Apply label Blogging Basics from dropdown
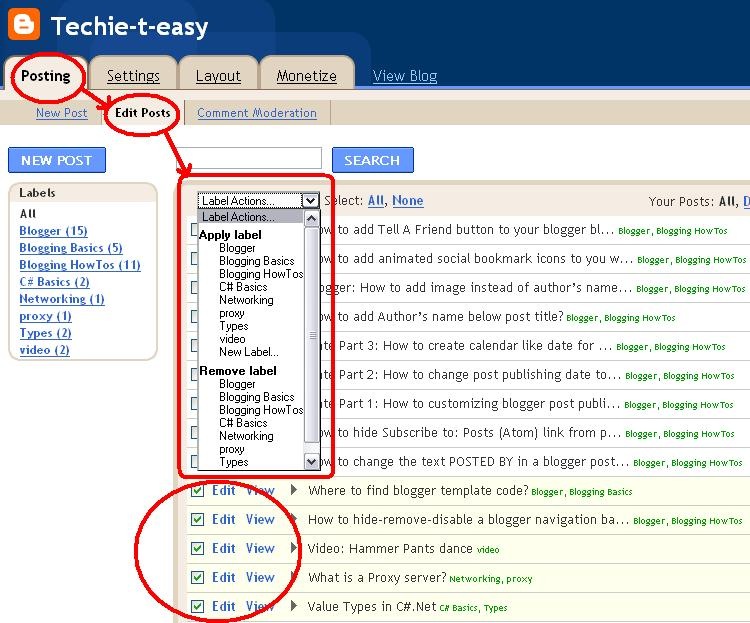The width and height of the screenshot is (750, 623). pos(257,261)
